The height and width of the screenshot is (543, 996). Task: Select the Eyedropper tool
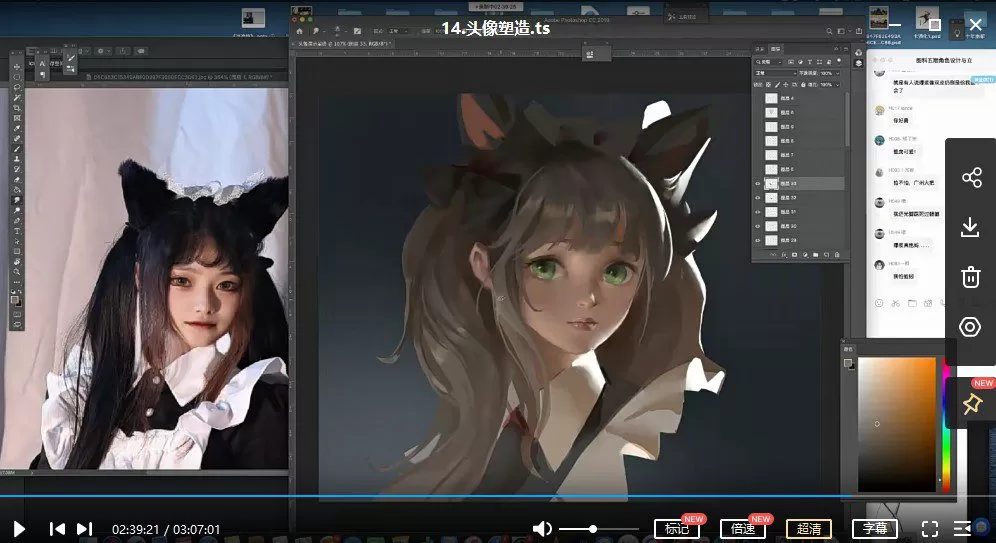[17, 128]
